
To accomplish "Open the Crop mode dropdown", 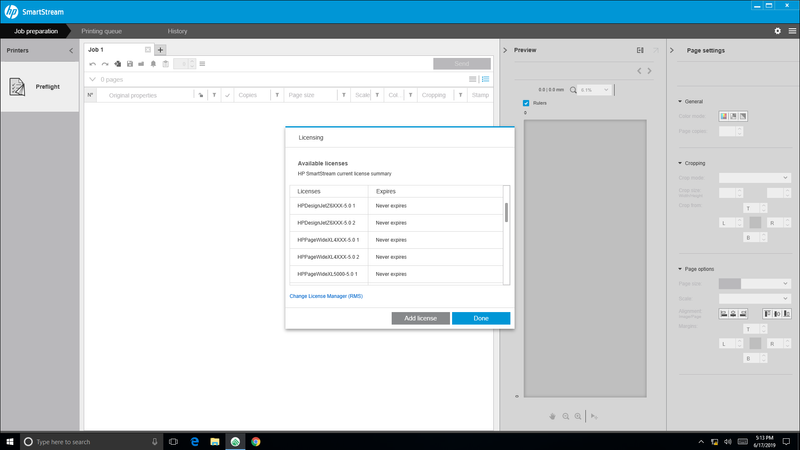I will [x=755, y=178].
